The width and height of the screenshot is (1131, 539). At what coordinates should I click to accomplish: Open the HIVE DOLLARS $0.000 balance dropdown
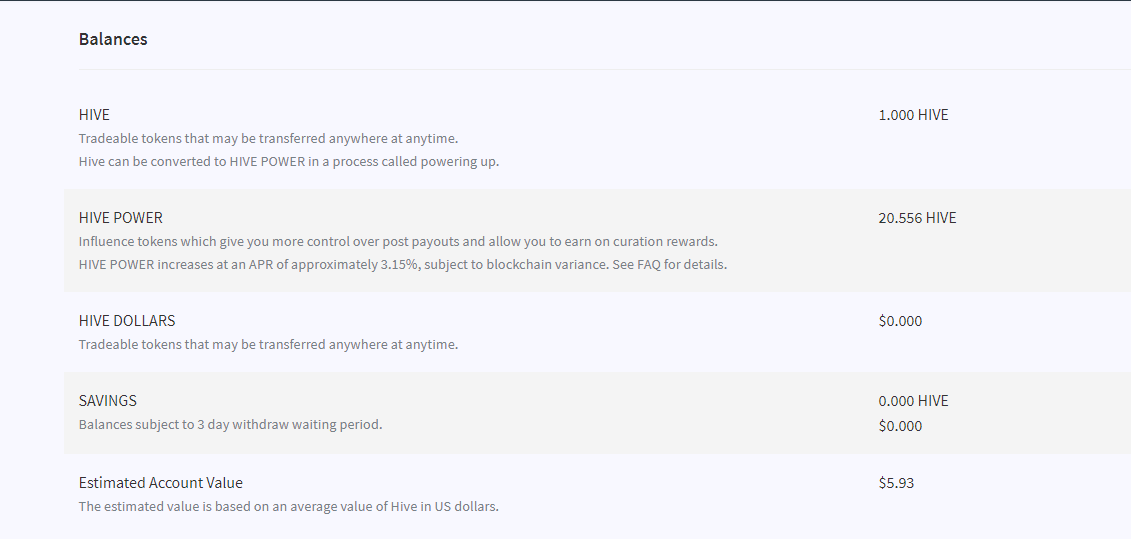(x=900, y=321)
